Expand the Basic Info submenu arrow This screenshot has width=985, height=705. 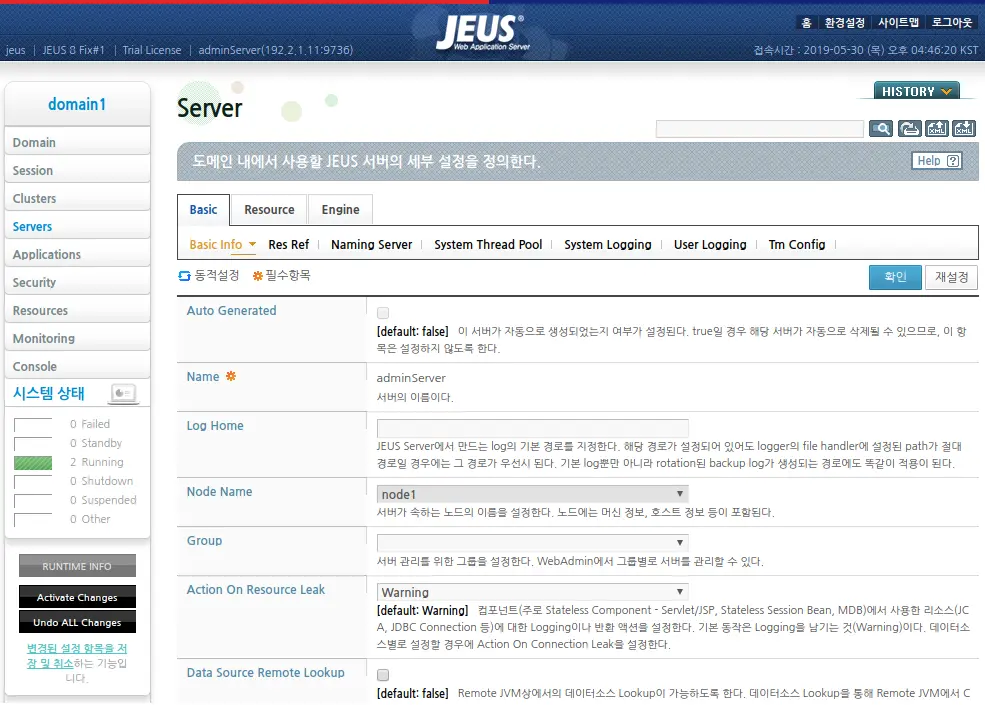[253, 244]
